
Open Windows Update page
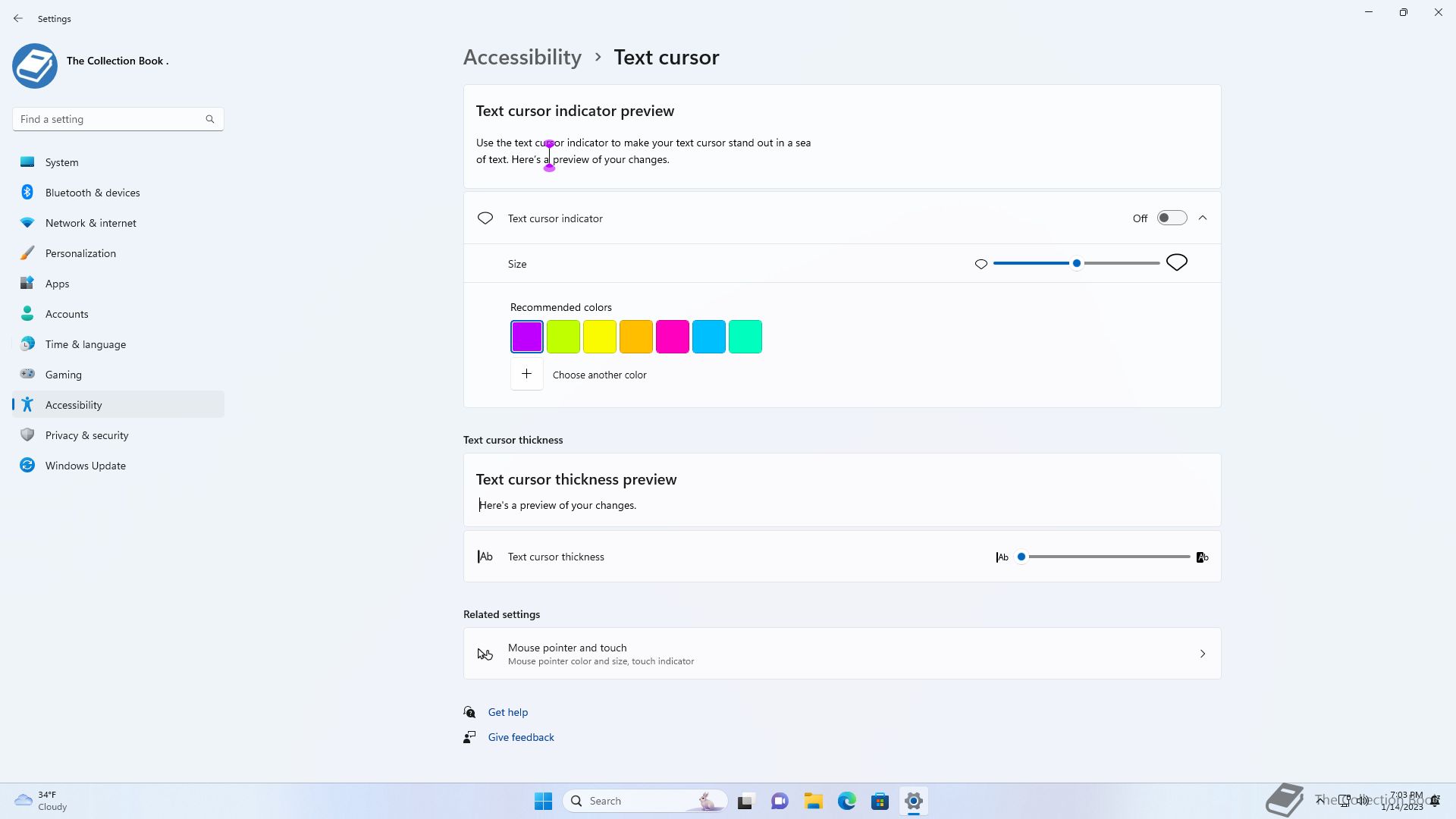pyautogui.click(x=85, y=466)
